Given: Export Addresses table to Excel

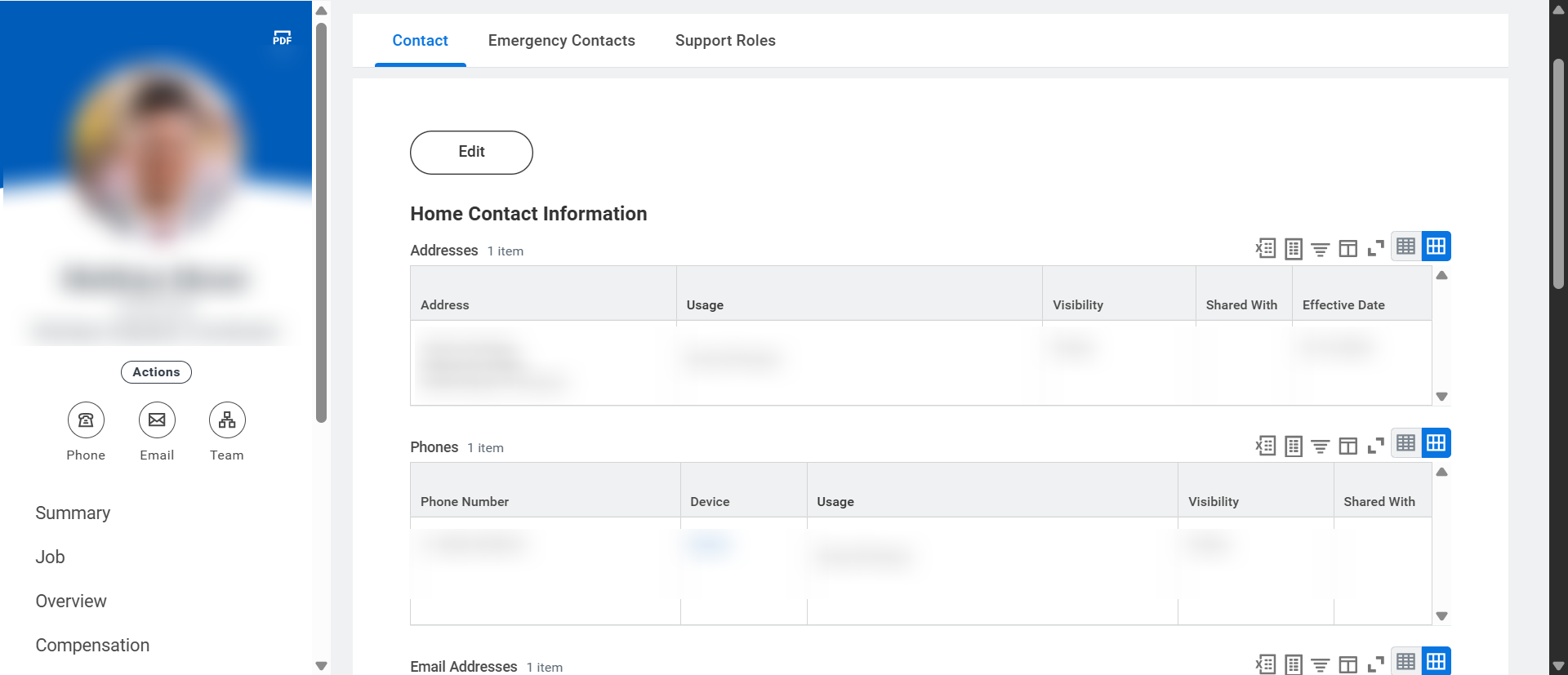Looking at the screenshot, I should click(1265, 248).
